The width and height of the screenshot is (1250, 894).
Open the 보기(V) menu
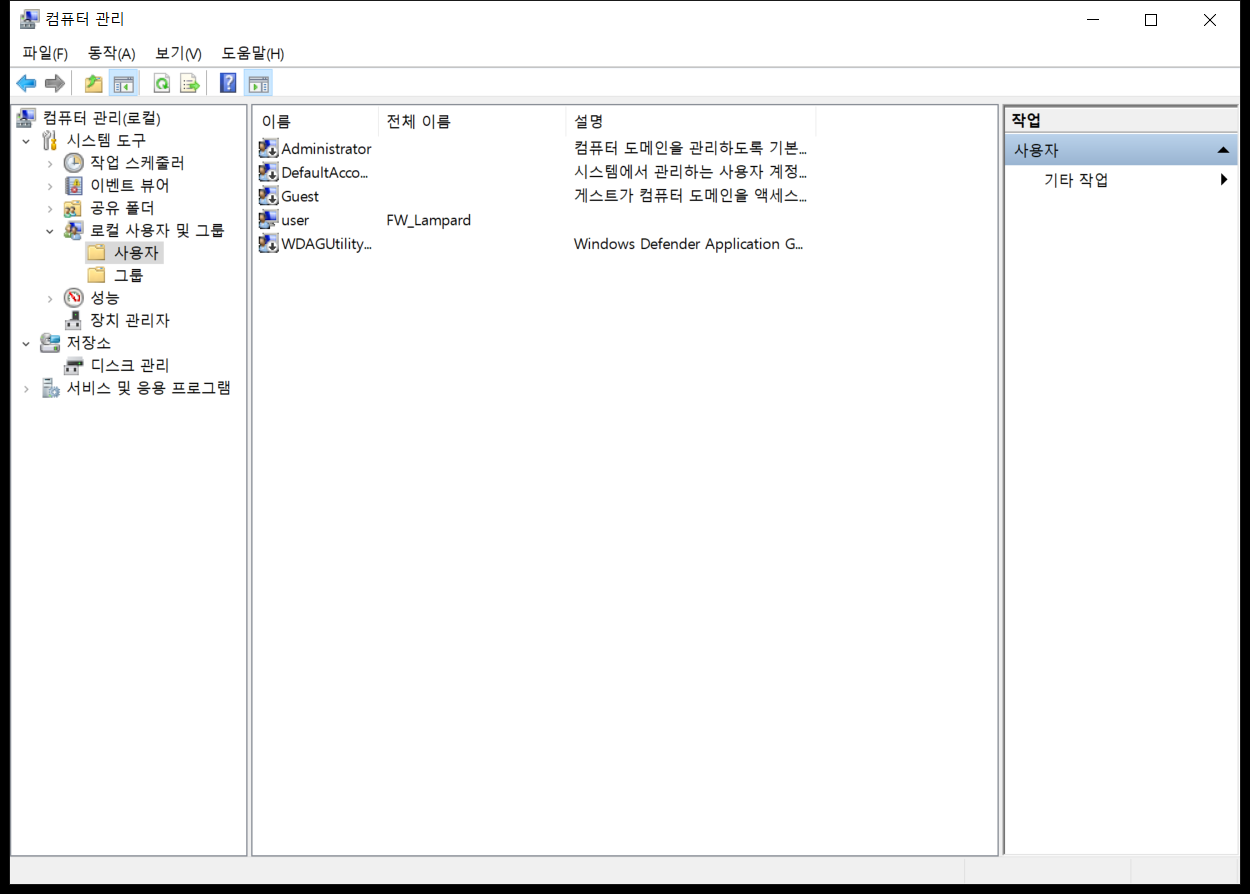(179, 53)
